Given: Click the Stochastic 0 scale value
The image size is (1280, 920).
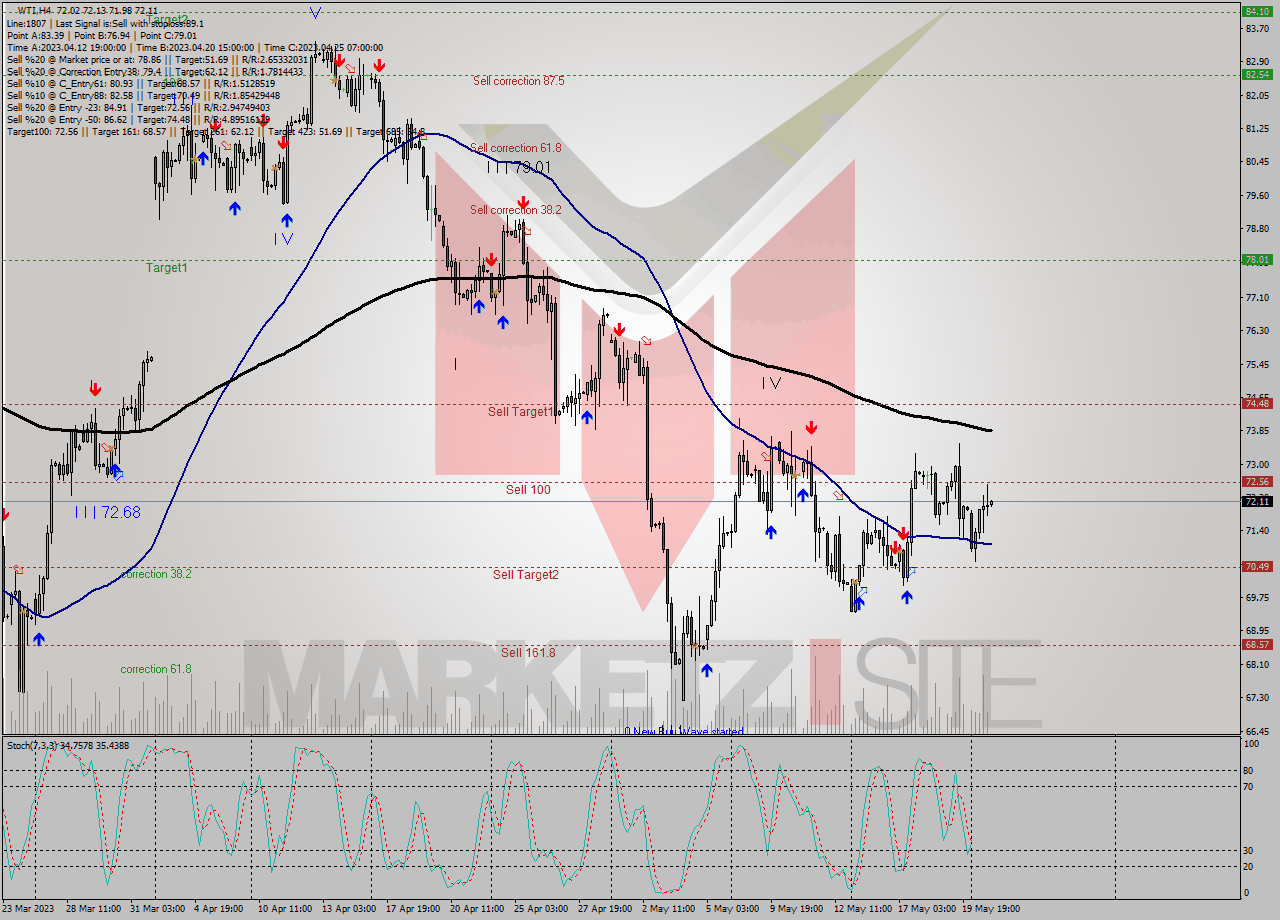Looking at the screenshot, I should point(1246,893).
